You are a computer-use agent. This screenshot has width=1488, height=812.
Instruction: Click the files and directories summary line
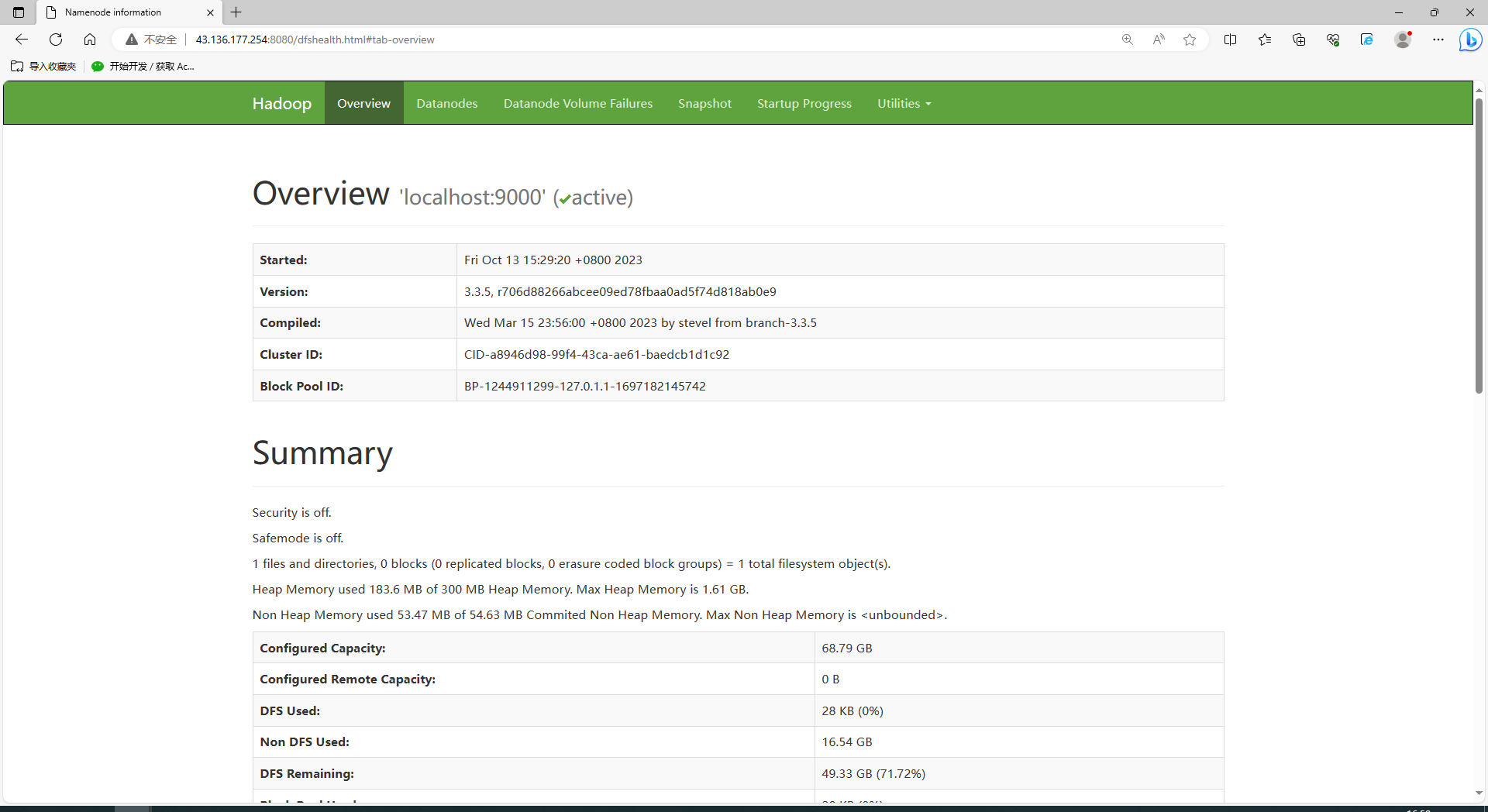tap(572, 564)
